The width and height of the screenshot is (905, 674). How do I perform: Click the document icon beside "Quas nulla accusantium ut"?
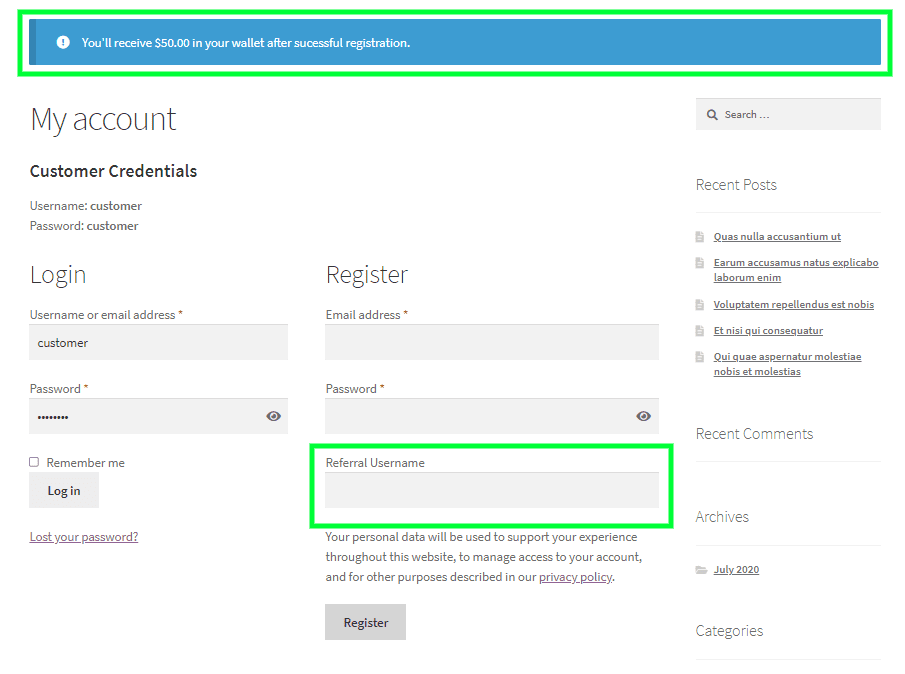699,236
